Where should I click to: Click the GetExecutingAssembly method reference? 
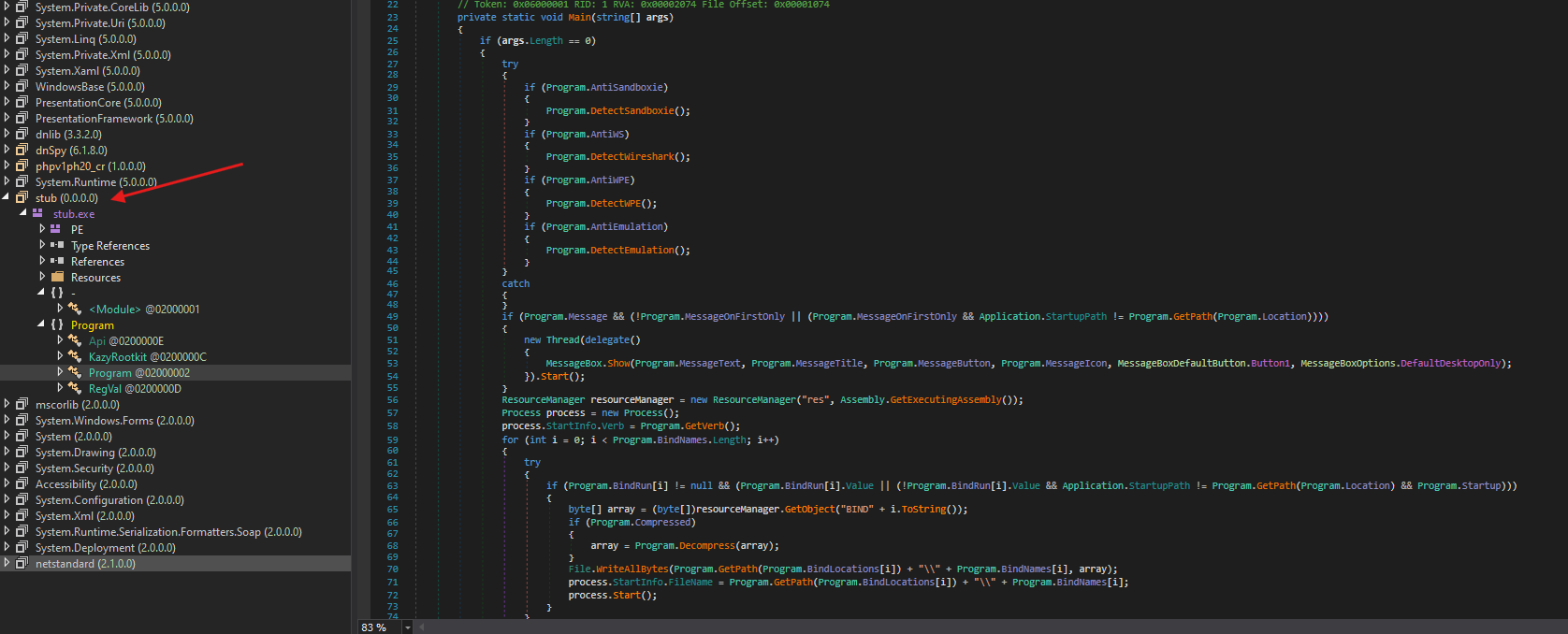(x=945, y=400)
